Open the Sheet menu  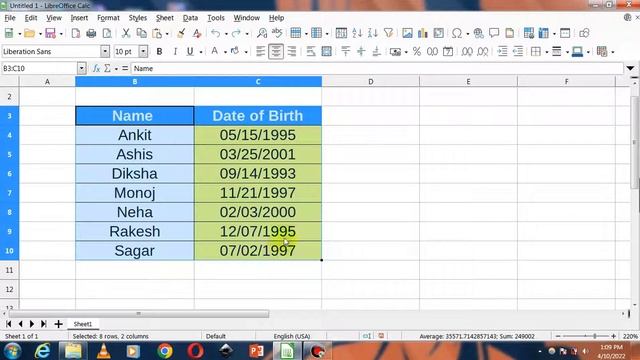pos(164,18)
